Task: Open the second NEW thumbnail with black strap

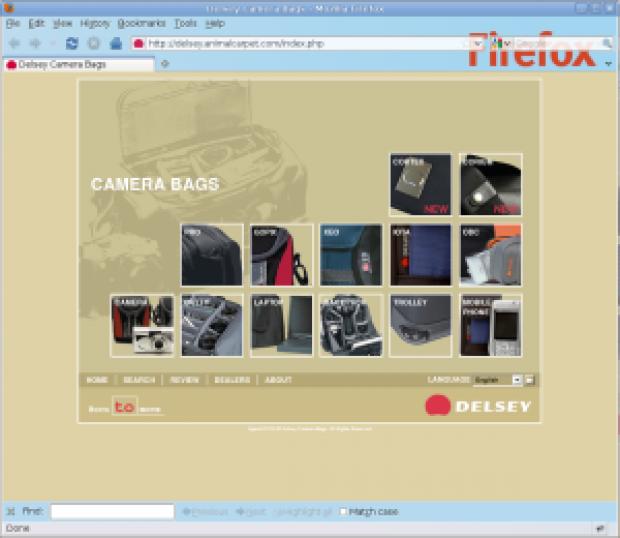Action: (x=491, y=184)
